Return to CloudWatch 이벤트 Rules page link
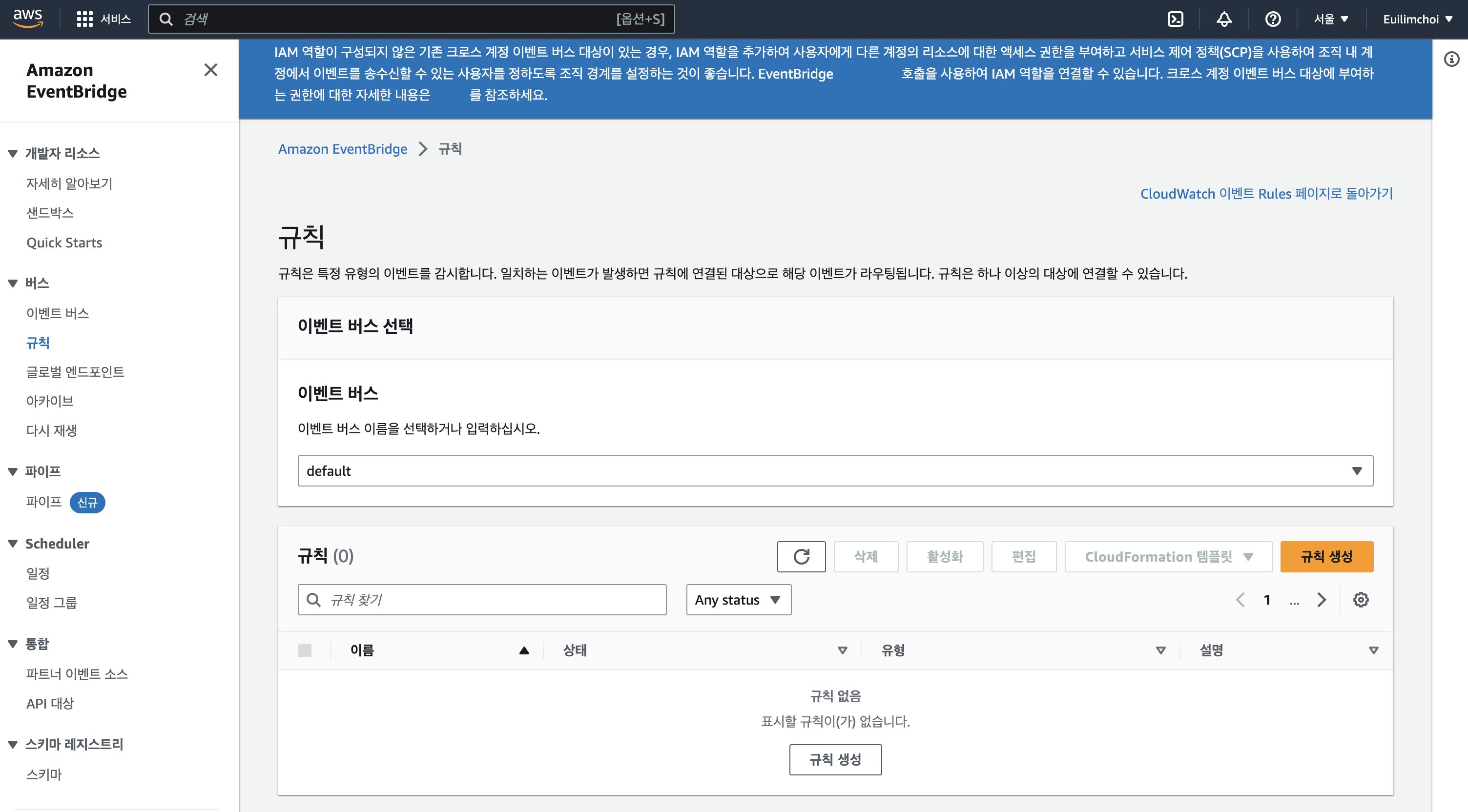Viewport: 1468px width, 812px height. (x=1266, y=194)
